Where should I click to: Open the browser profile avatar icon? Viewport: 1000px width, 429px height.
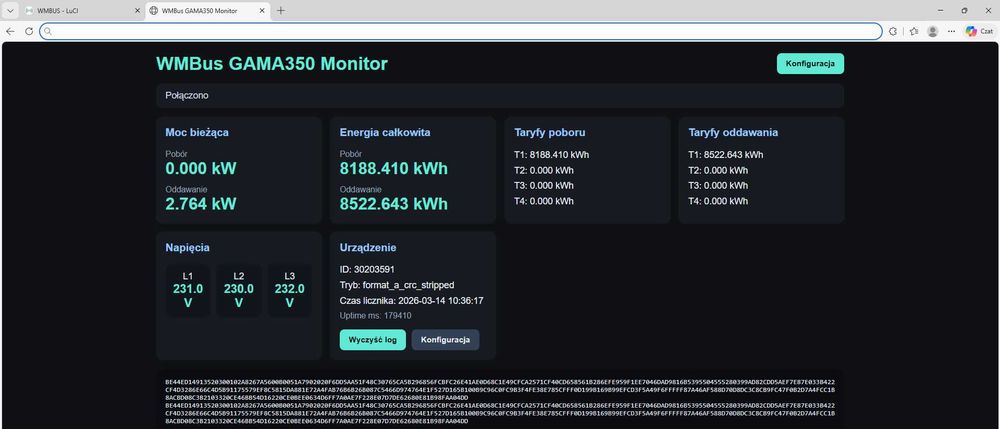932,31
